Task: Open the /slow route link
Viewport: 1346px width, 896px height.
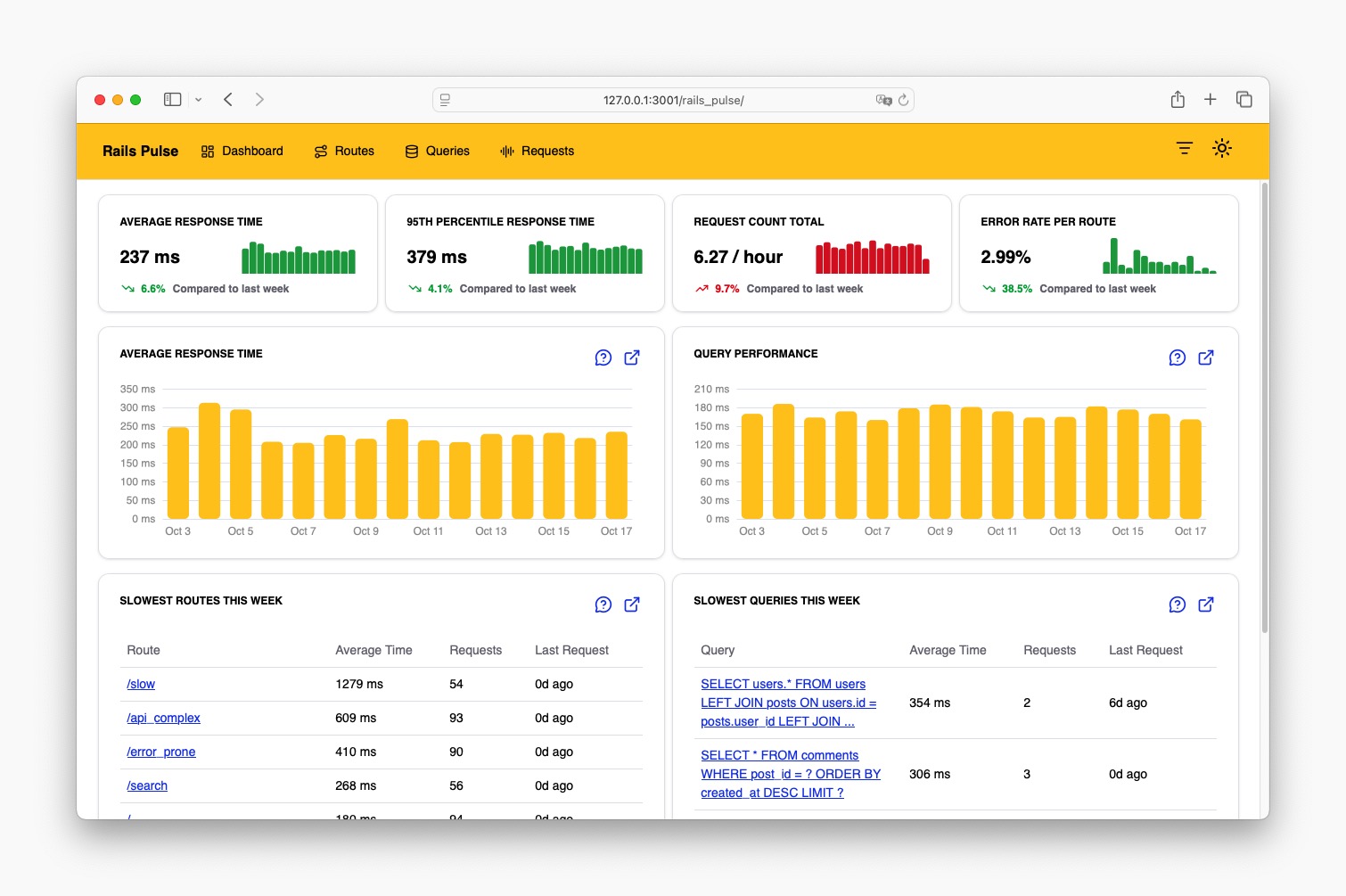Action: click(x=140, y=684)
